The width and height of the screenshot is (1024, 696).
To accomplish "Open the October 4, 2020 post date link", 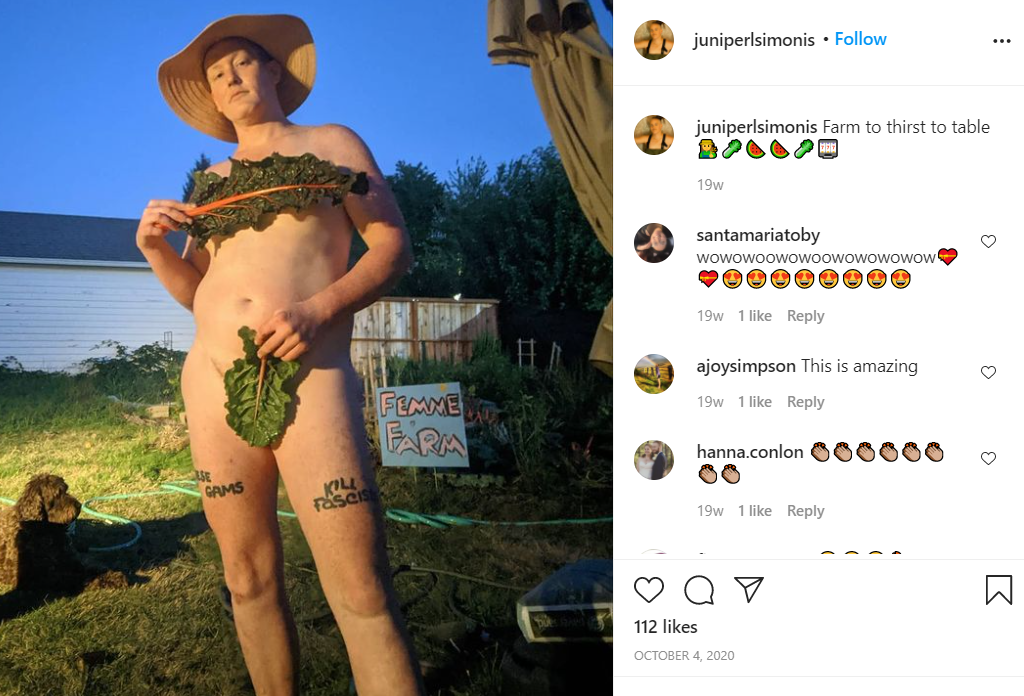I will click(x=684, y=656).
